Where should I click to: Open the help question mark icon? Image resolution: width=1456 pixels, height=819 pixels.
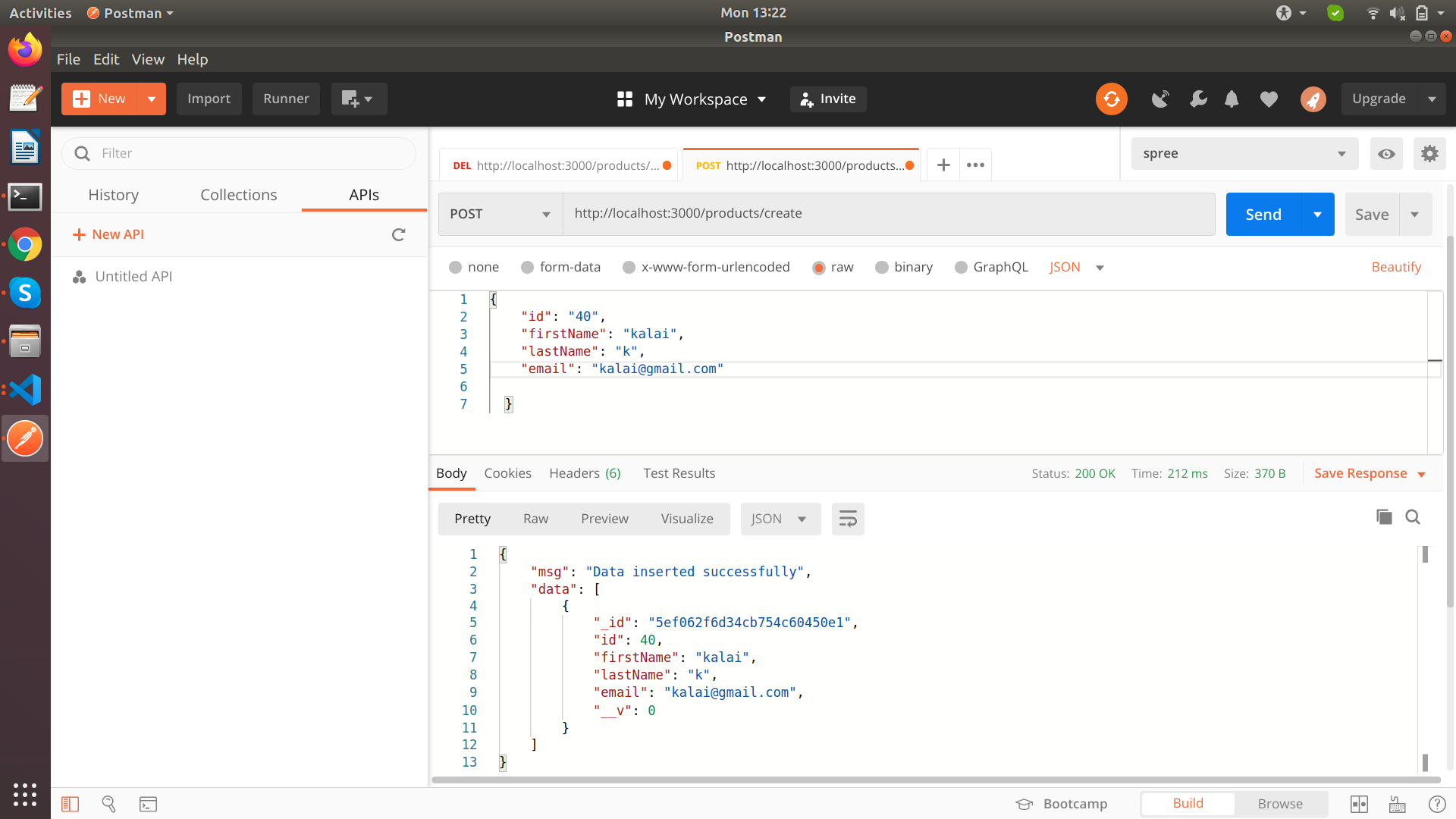tap(1436, 805)
